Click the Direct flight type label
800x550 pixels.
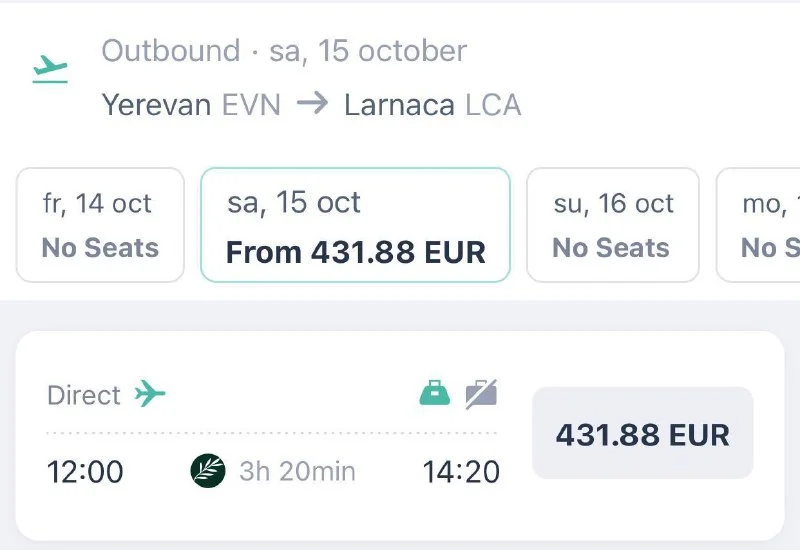pos(84,395)
